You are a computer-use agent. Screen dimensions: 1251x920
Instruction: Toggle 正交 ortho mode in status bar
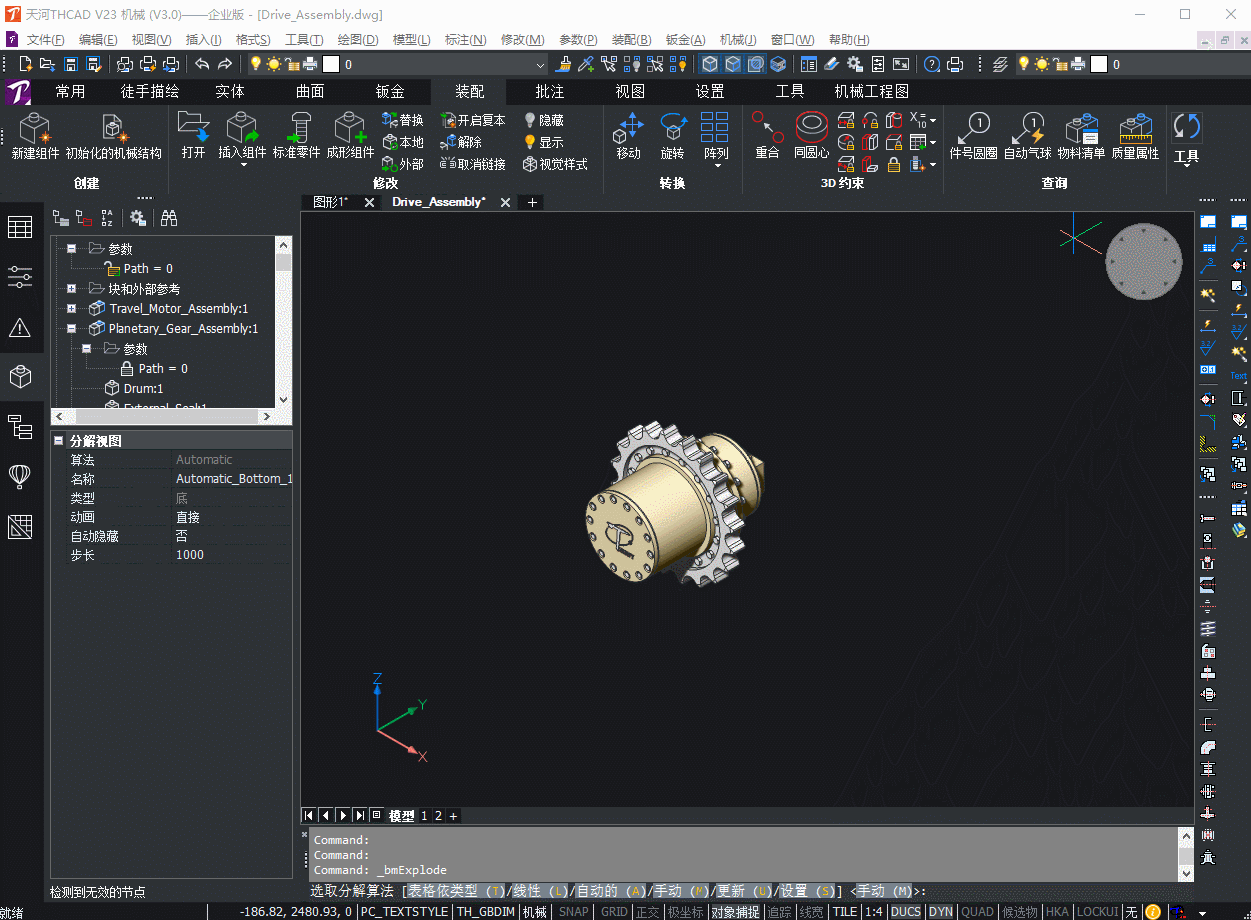click(x=648, y=912)
